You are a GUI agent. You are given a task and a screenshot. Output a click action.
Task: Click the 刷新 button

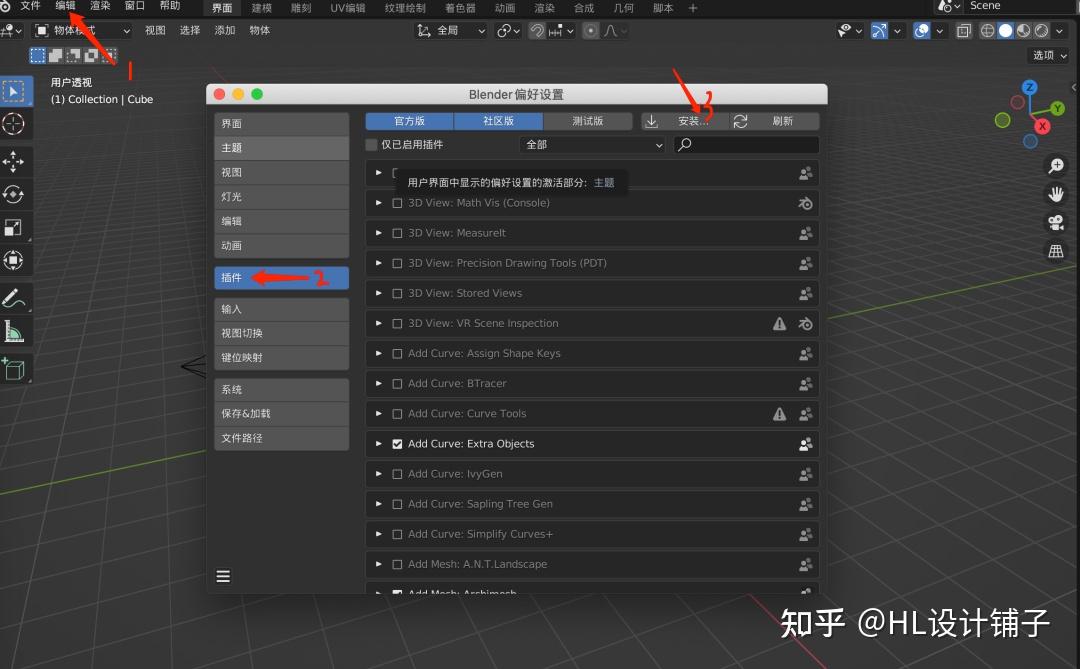click(x=775, y=121)
